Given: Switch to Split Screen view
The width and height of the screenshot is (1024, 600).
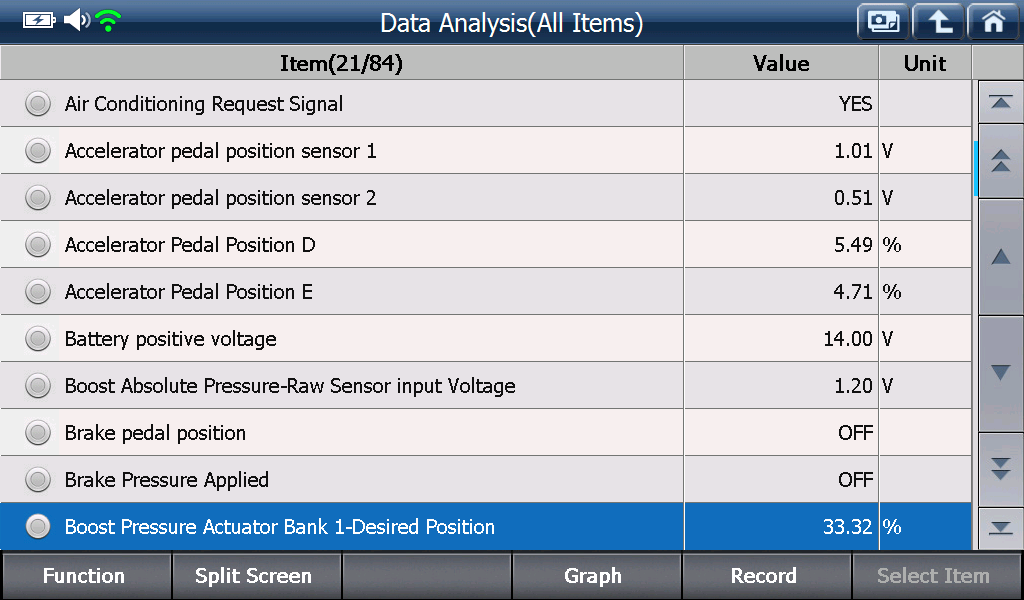Looking at the screenshot, I should 255,576.
